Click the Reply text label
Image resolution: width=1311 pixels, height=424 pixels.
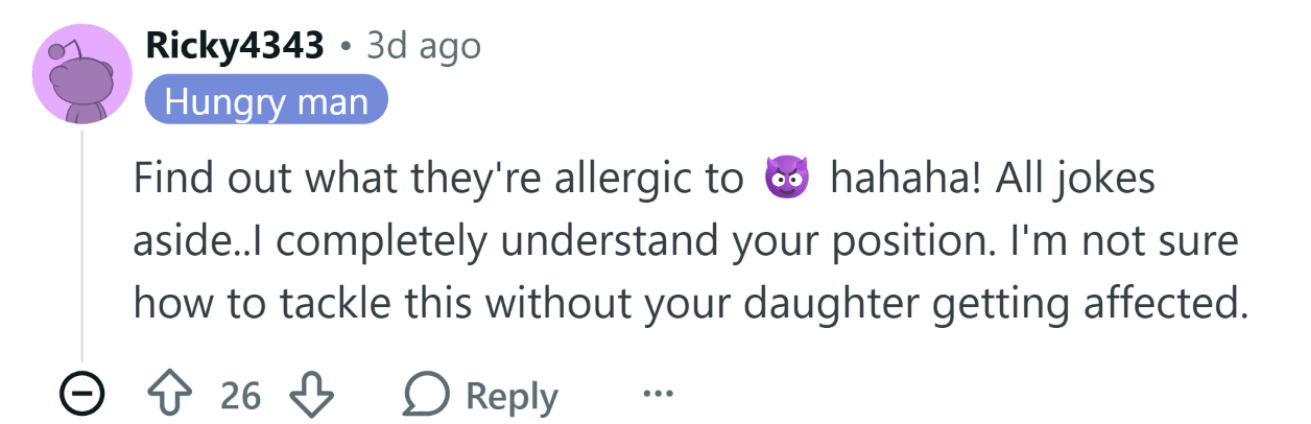512,397
